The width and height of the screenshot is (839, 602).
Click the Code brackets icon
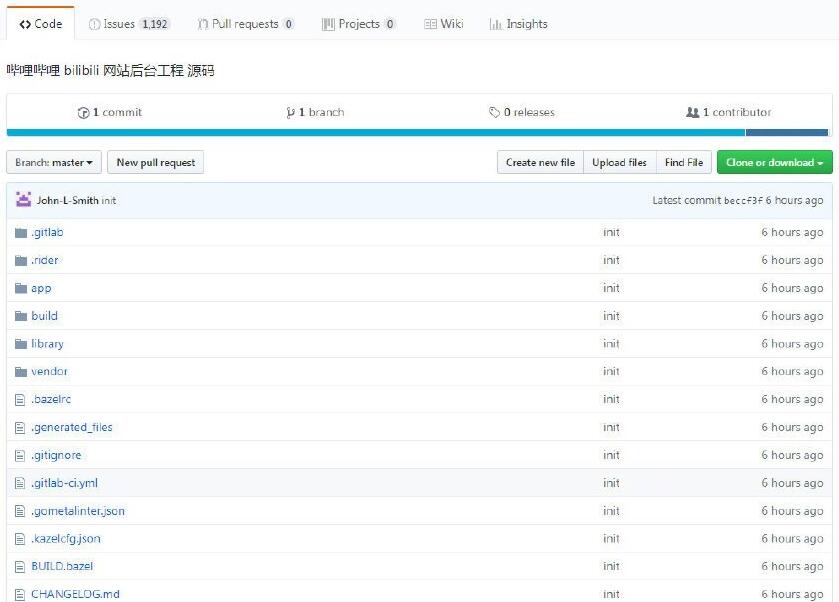coord(25,24)
